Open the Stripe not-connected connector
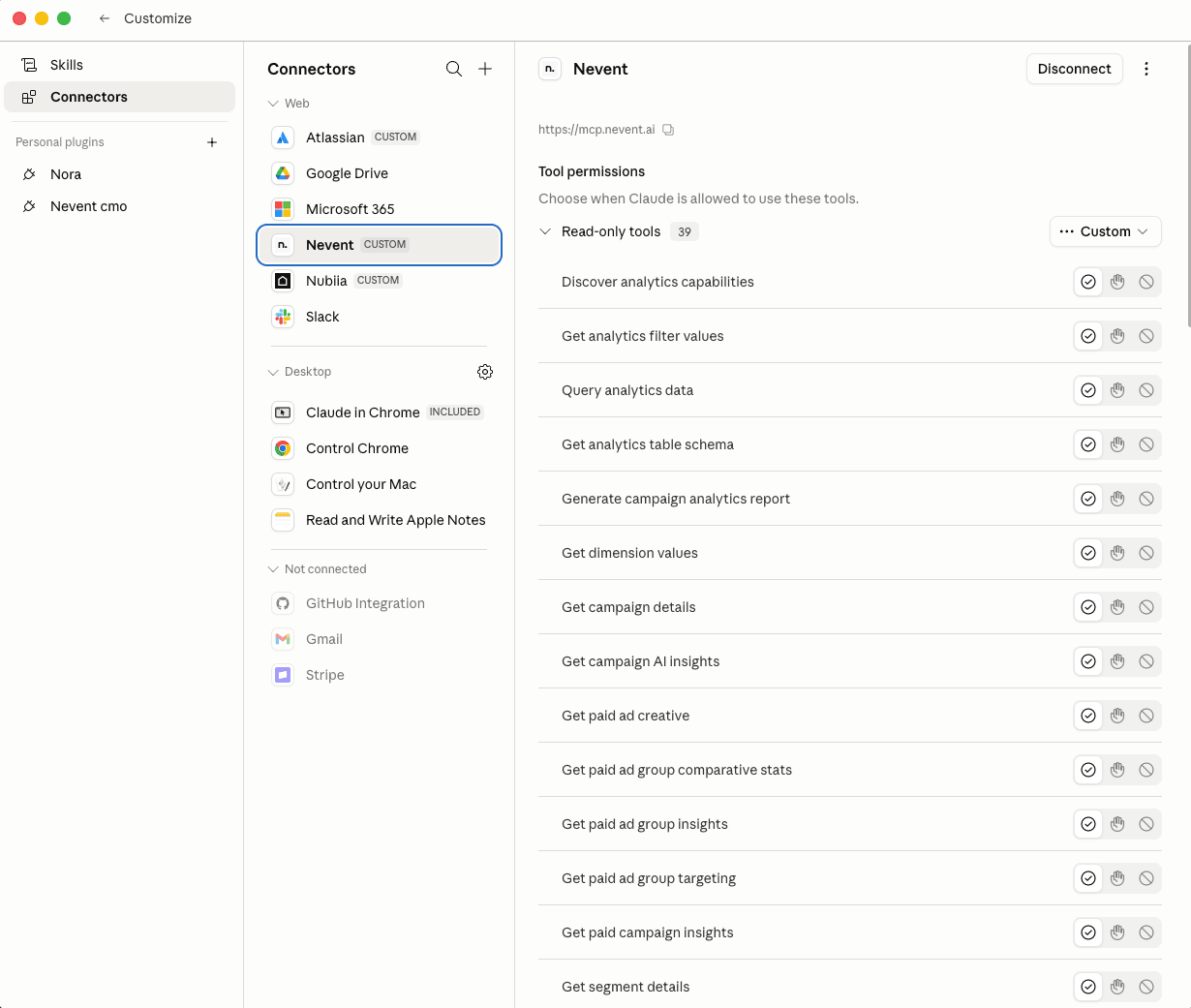The image size is (1191, 1008). 379,675
